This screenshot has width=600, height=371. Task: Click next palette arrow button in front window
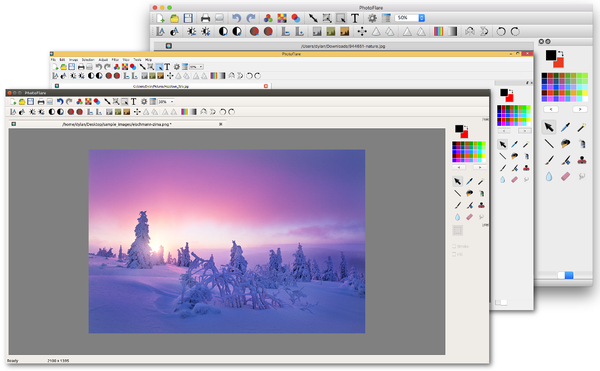479,168
